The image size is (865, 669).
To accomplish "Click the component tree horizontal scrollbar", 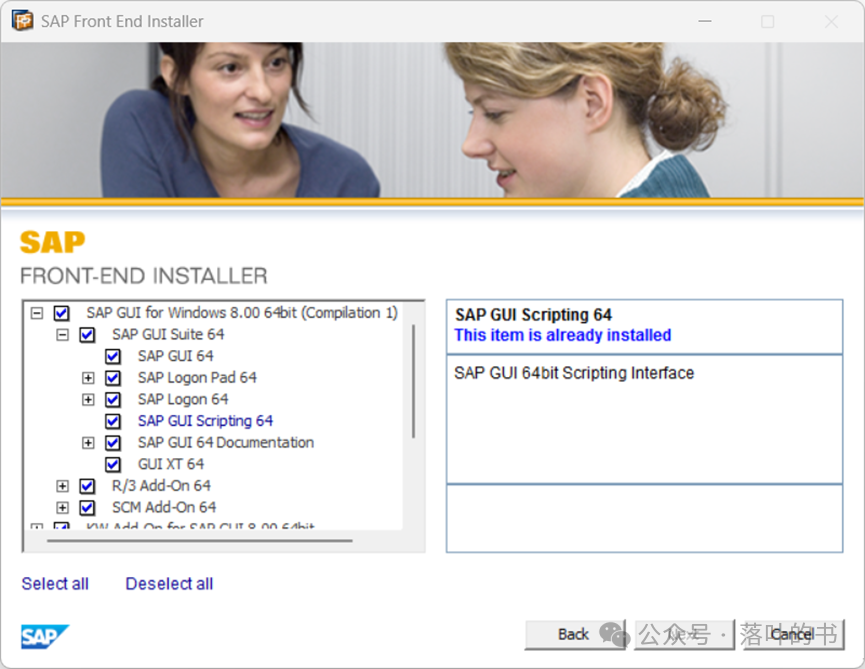I will click(x=200, y=541).
